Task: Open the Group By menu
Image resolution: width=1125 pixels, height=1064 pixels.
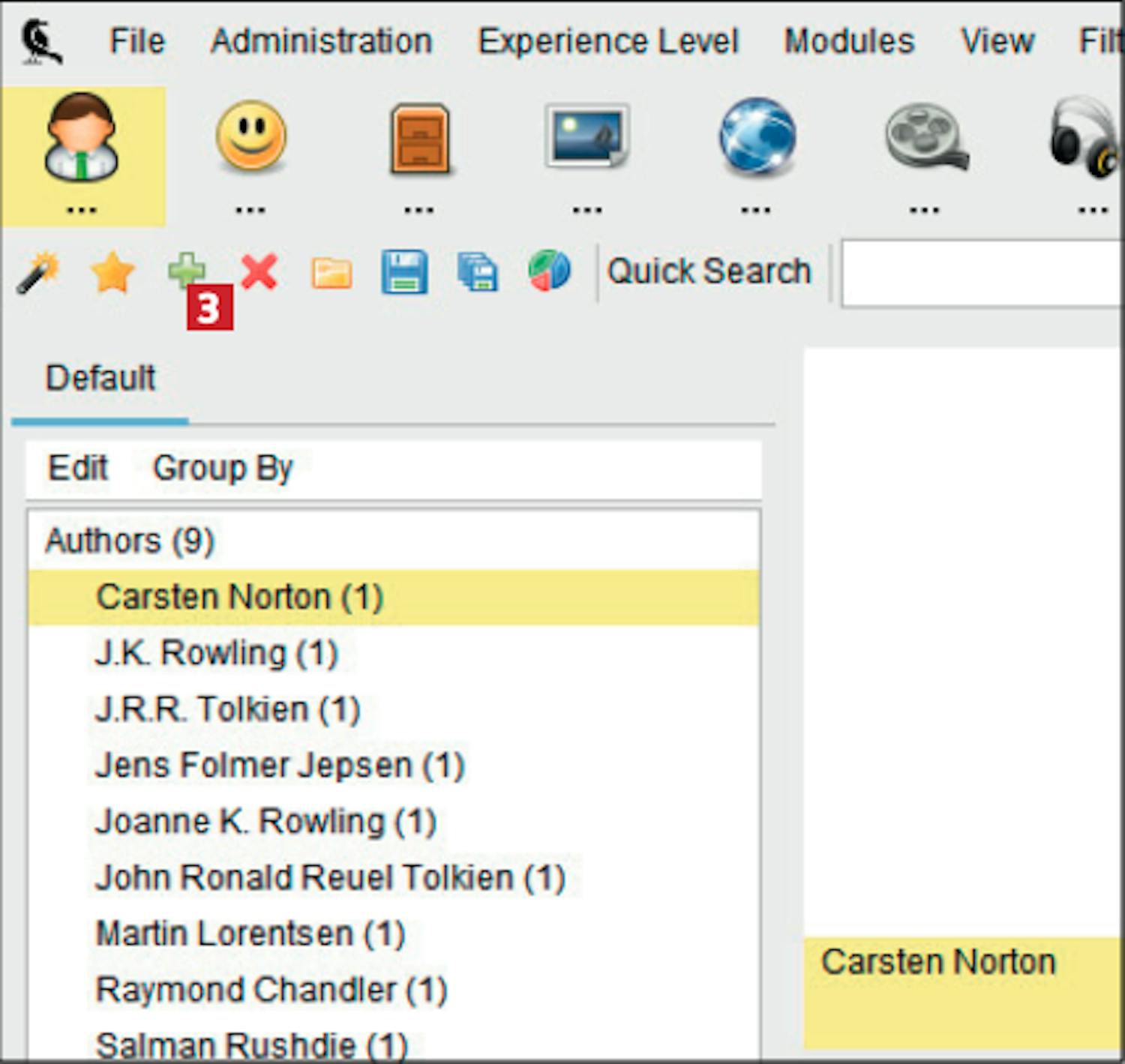Action: pos(222,469)
